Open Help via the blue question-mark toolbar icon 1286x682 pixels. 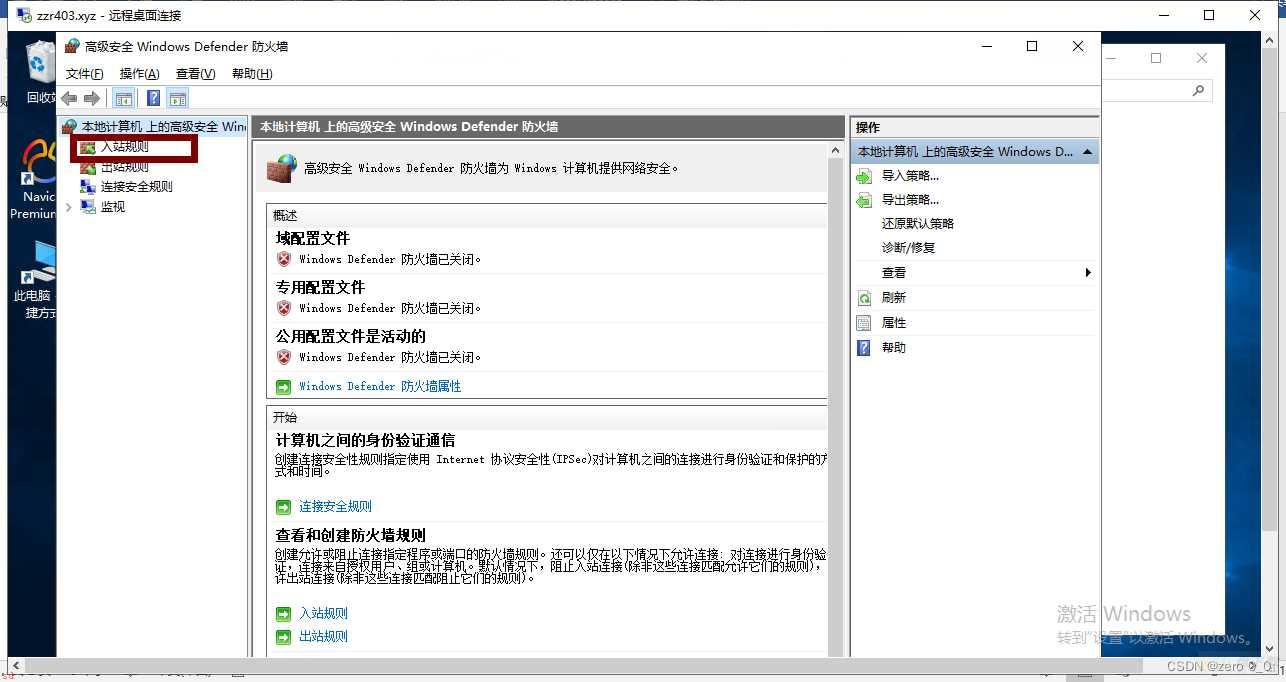point(153,98)
